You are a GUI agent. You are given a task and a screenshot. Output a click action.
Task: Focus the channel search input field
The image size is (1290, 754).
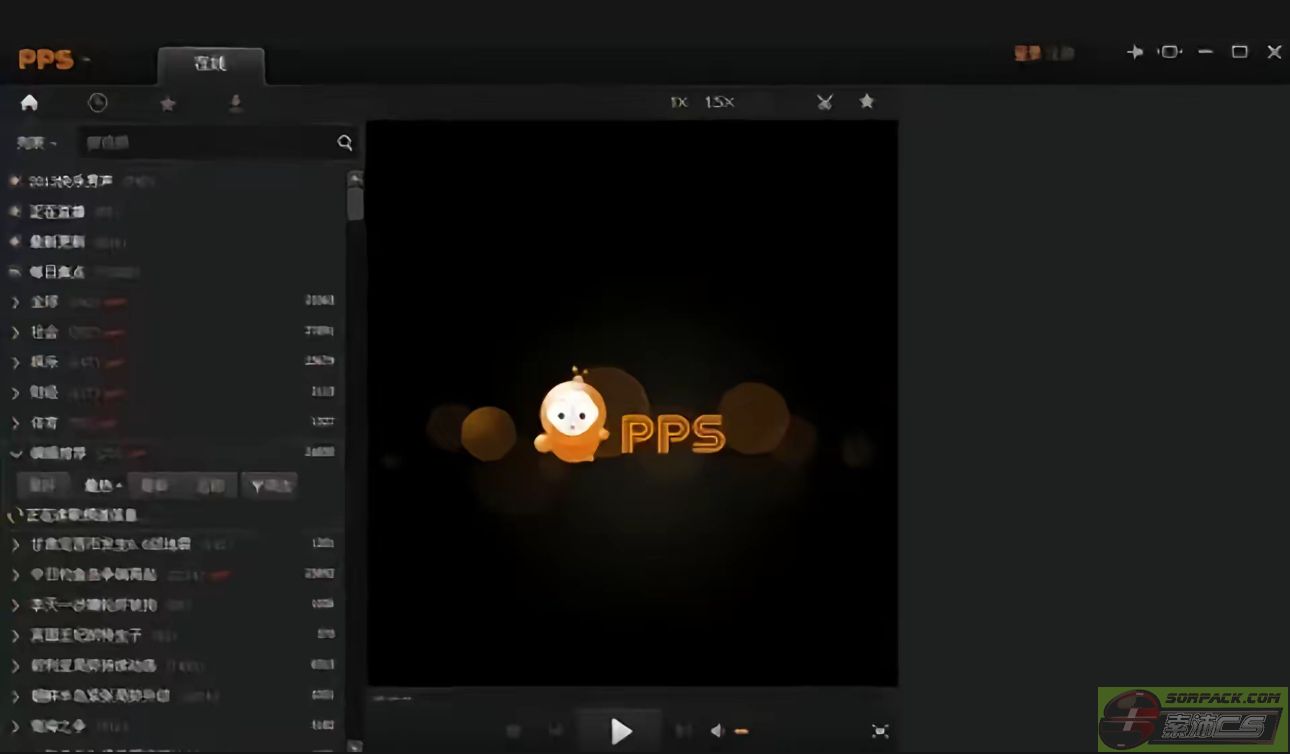[209, 142]
